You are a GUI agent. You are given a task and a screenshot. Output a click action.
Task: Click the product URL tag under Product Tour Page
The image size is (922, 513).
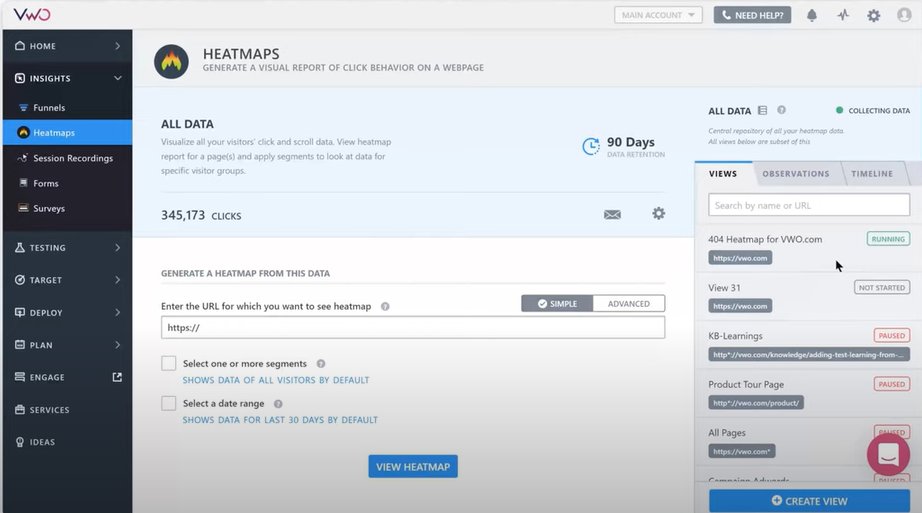tap(756, 403)
